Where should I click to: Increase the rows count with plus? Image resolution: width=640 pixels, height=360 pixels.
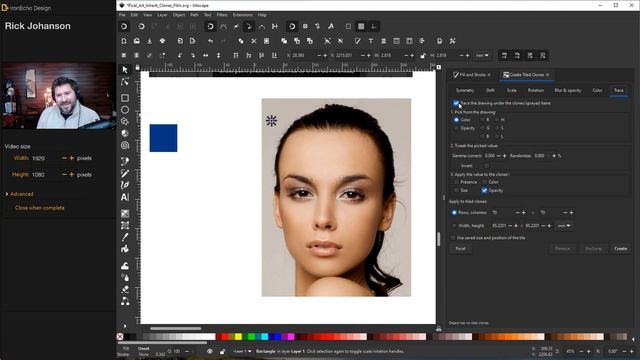(x=524, y=213)
